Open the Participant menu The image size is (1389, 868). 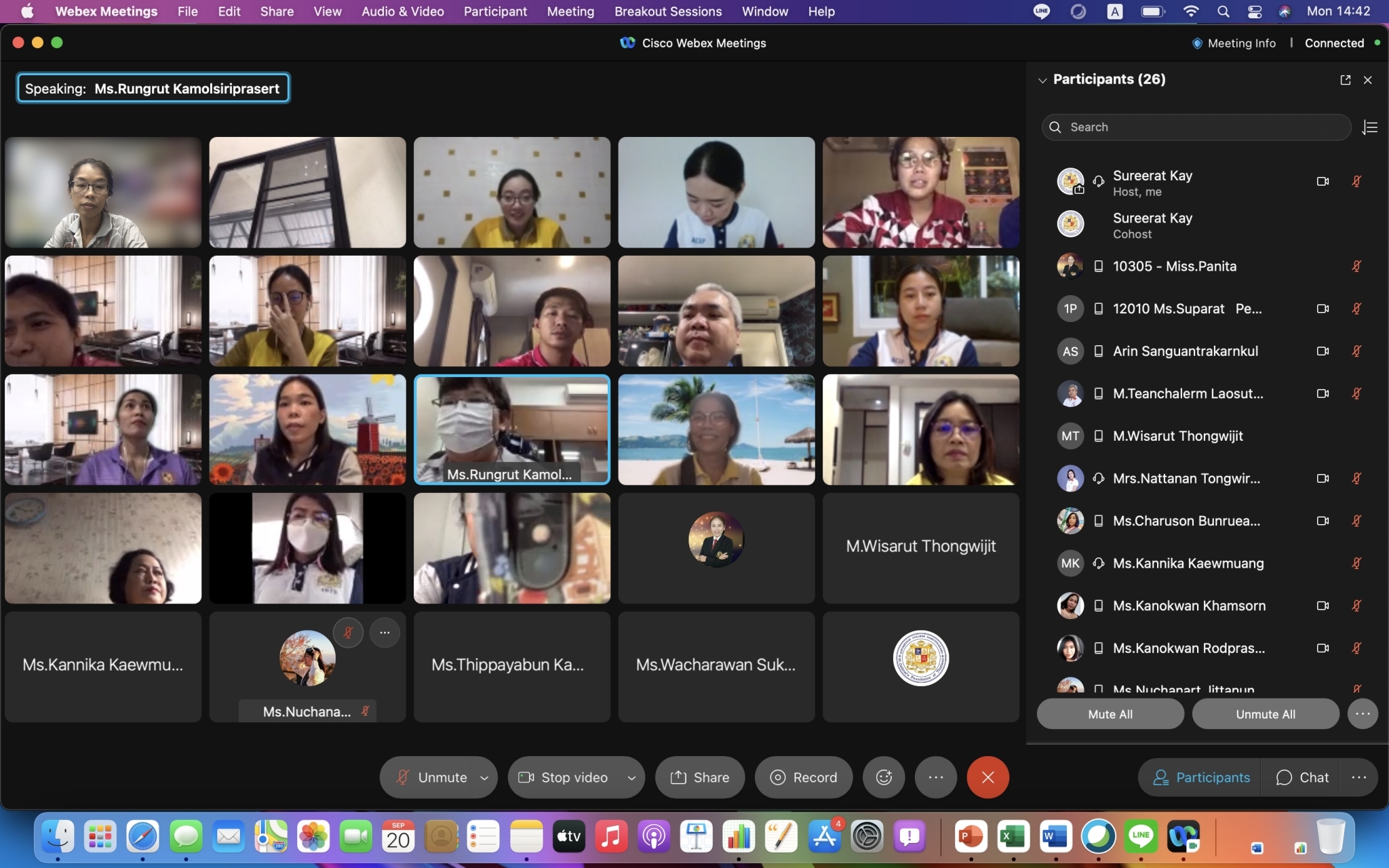[495, 12]
